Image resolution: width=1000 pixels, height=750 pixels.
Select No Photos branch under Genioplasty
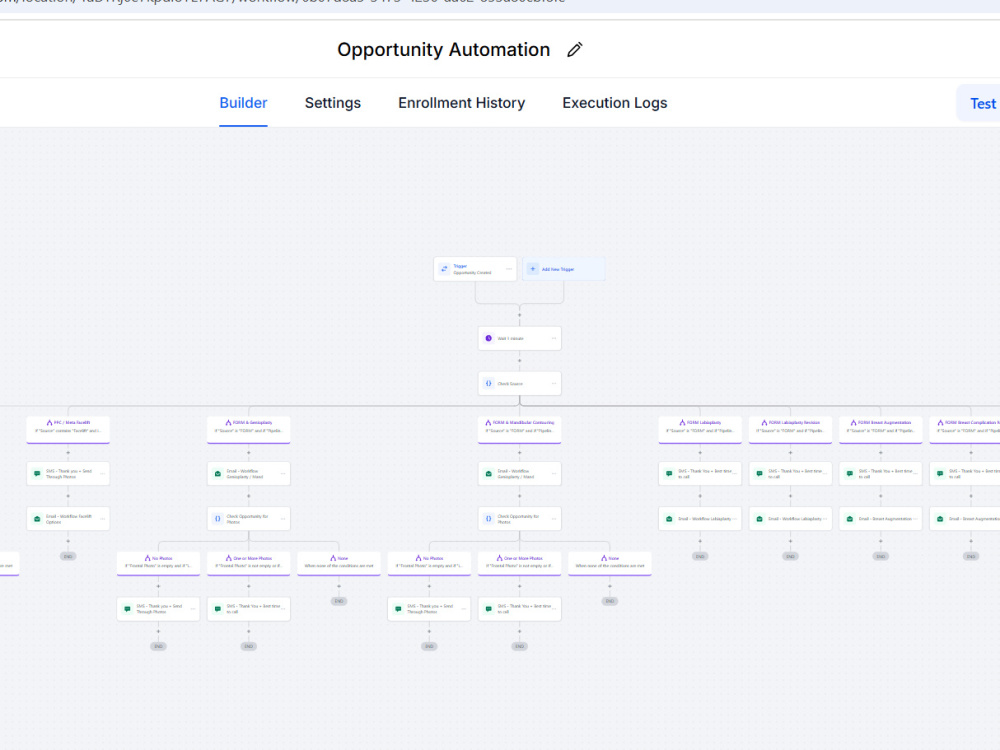tap(158, 564)
